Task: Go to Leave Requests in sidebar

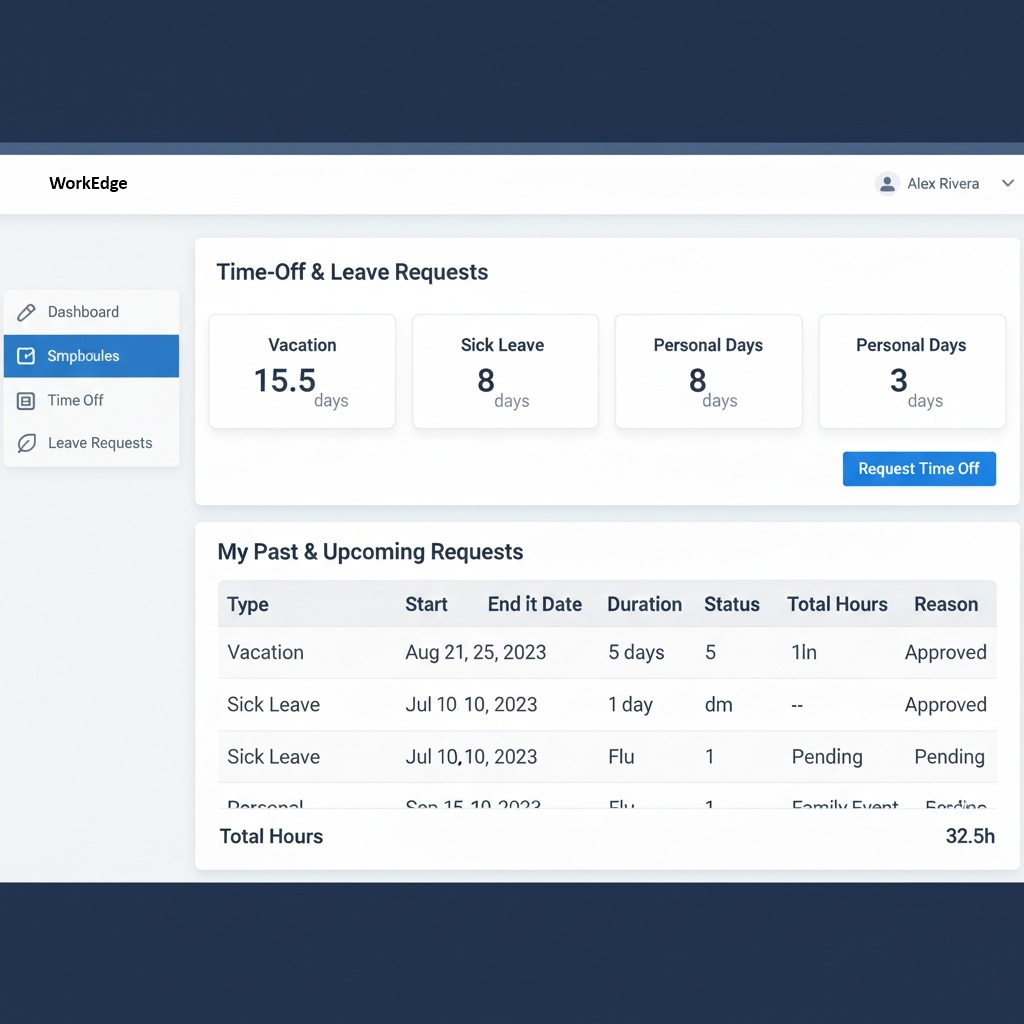Action: point(100,443)
